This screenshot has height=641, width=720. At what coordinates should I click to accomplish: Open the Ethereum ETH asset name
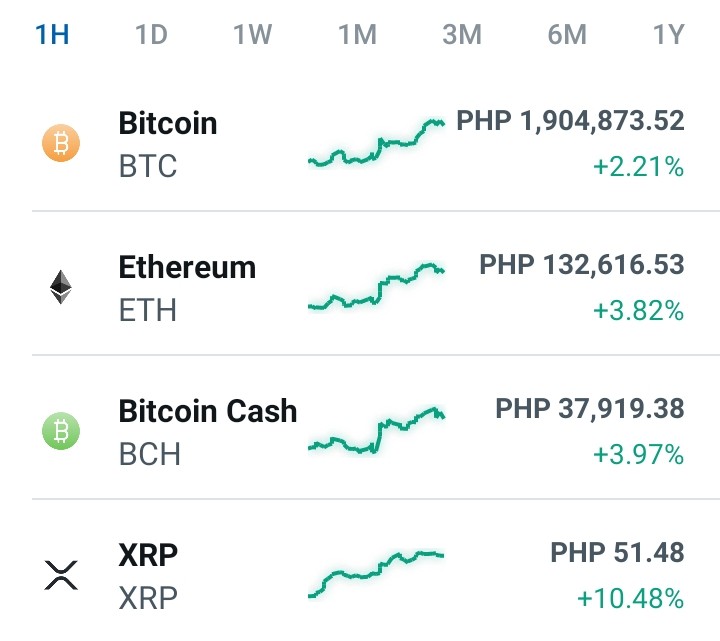click(187, 288)
